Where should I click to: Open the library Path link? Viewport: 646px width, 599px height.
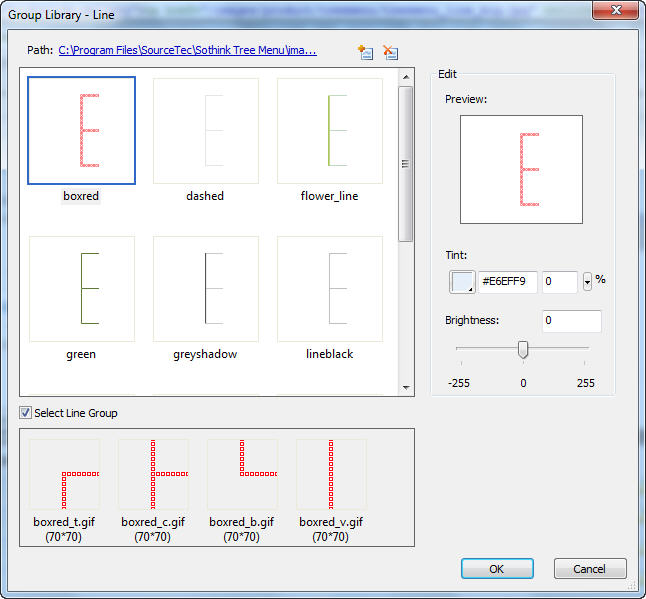[x=187, y=49]
